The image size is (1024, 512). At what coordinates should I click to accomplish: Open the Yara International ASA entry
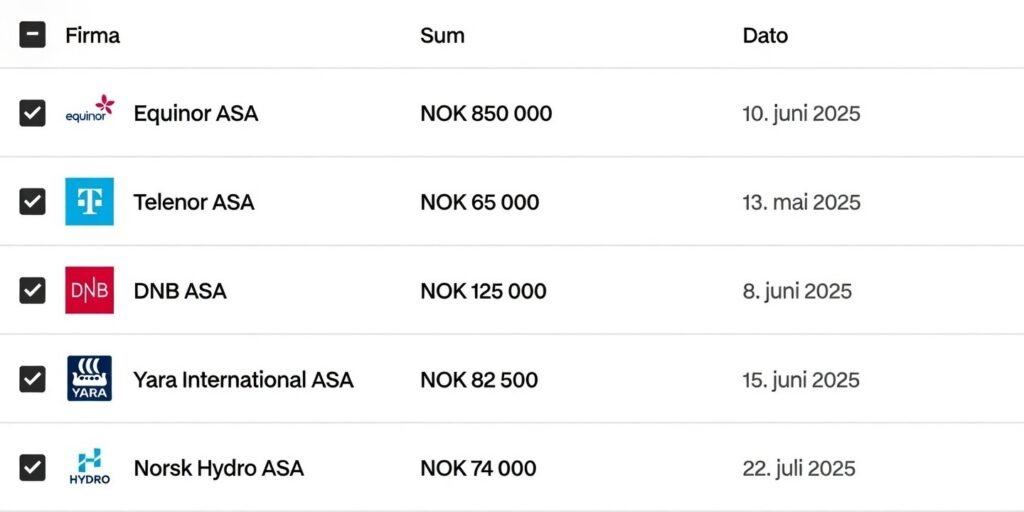tap(243, 380)
